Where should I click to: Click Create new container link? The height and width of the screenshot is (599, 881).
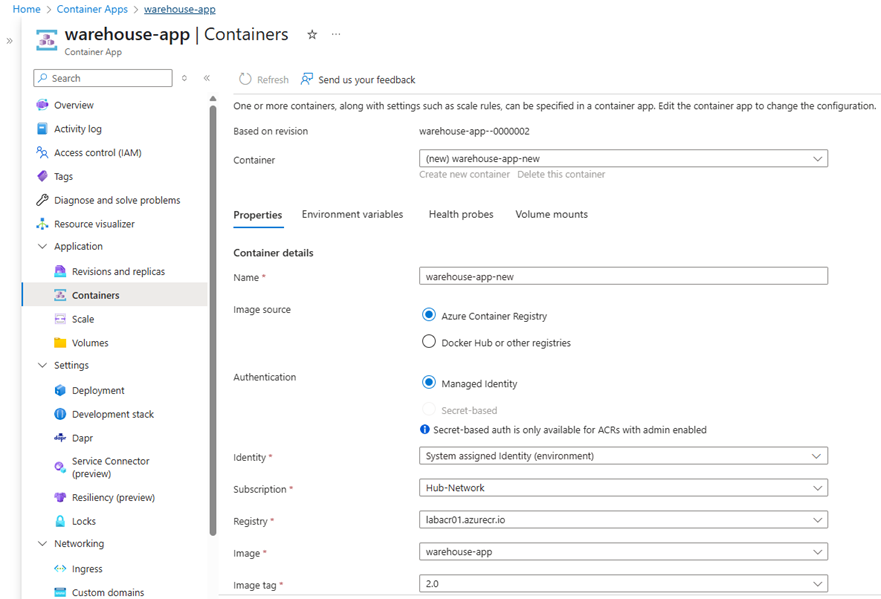(x=464, y=174)
